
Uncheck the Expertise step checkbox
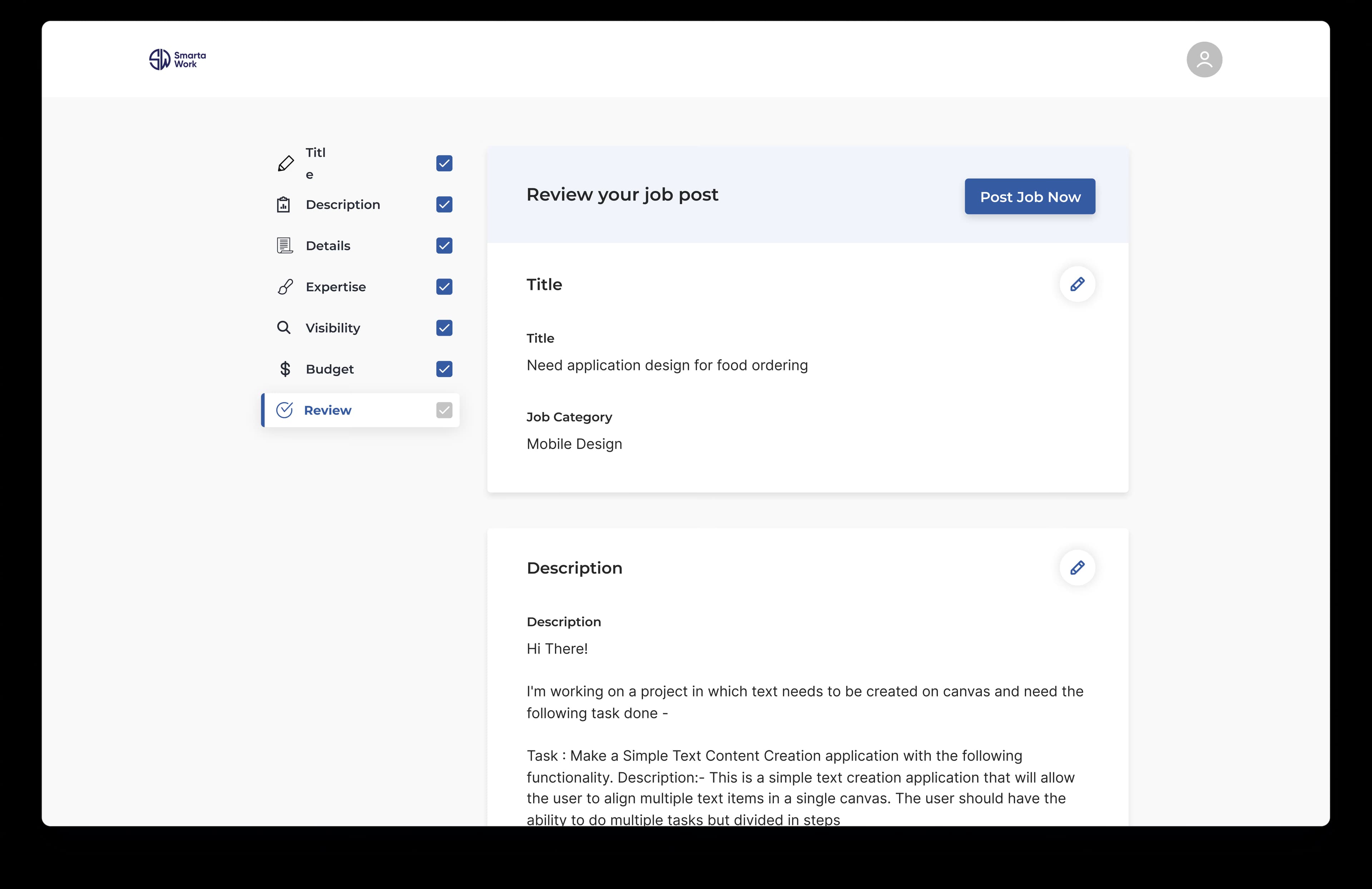(444, 287)
